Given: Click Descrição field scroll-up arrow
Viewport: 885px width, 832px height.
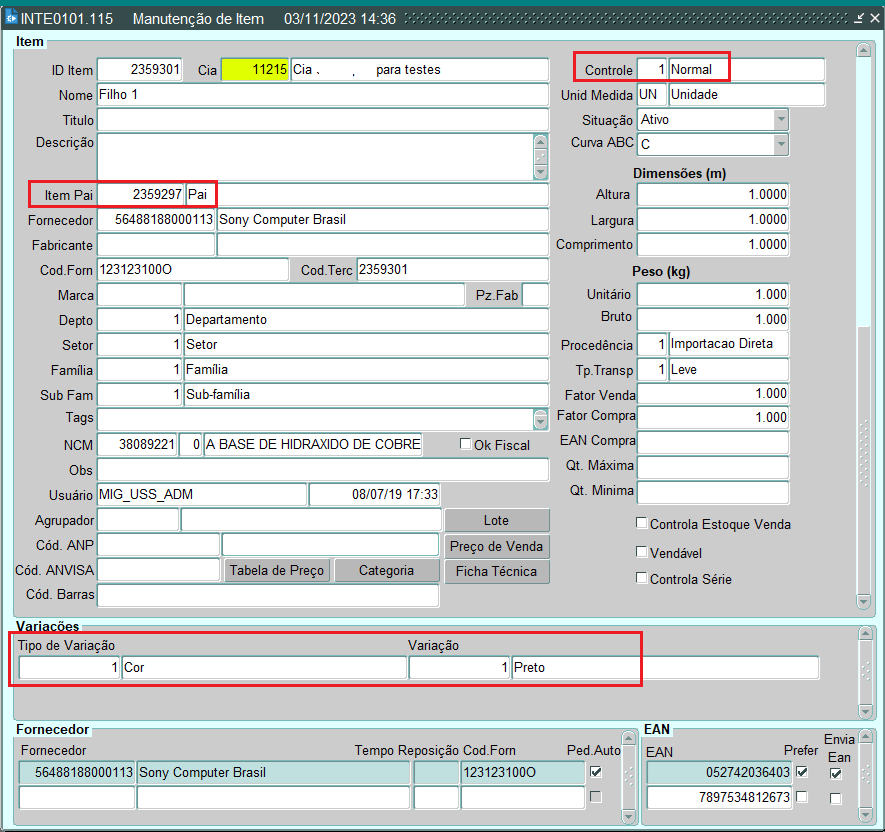Looking at the screenshot, I should pyautogui.click(x=541, y=141).
